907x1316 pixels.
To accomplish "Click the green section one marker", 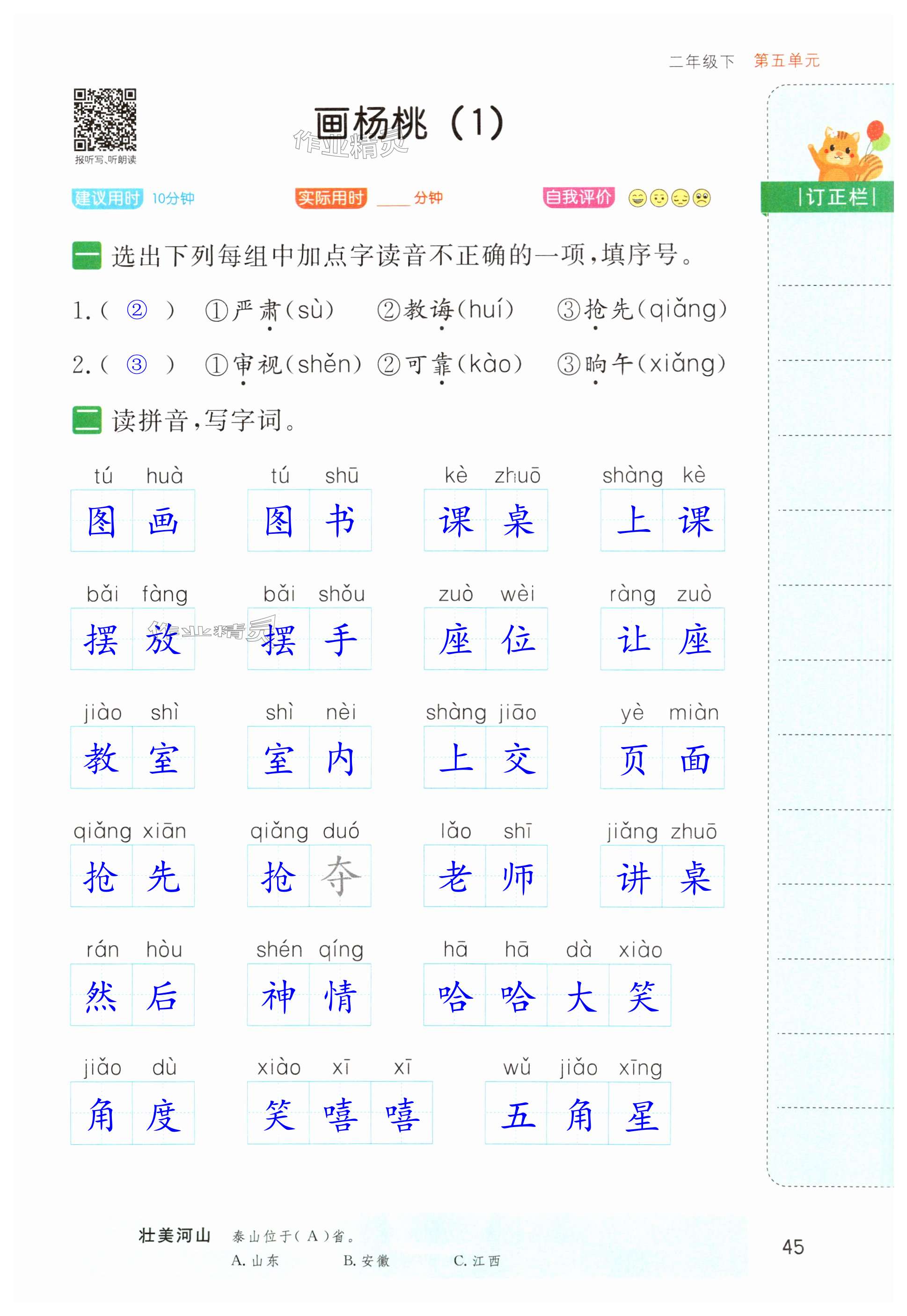I will click(x=87, y=255).
